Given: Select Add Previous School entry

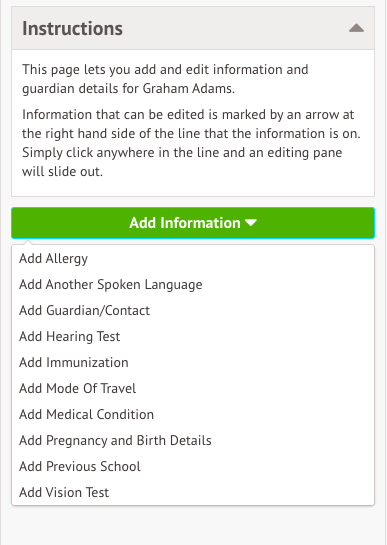Looking at the screenshot, I should tap(193, 466).
